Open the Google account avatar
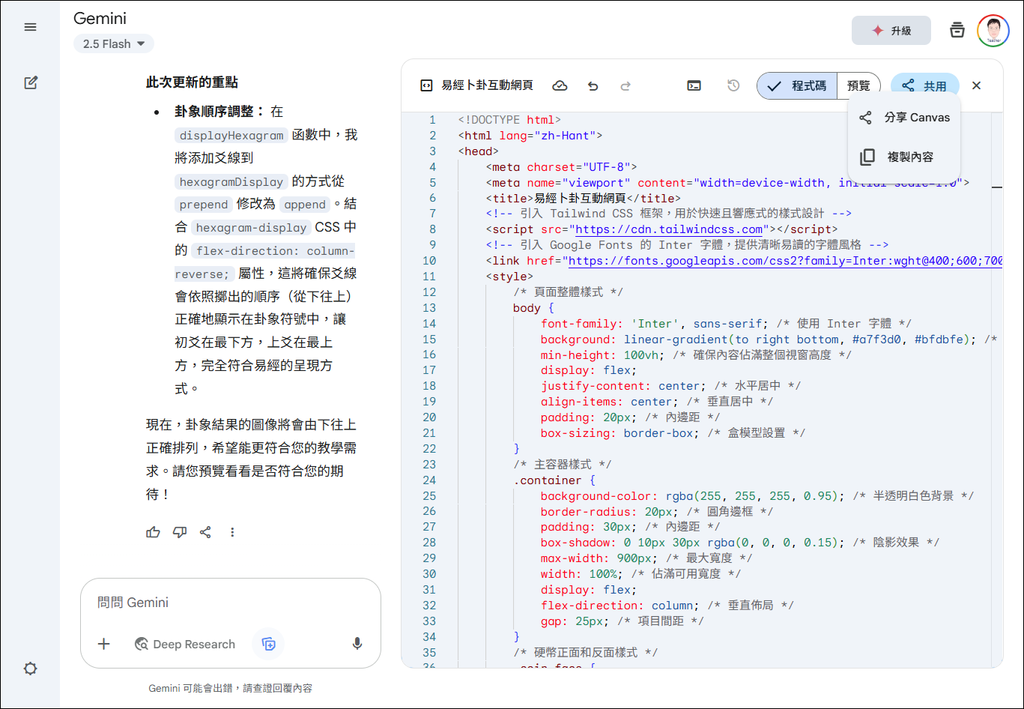1024x709 pixels. coord(993,30)
